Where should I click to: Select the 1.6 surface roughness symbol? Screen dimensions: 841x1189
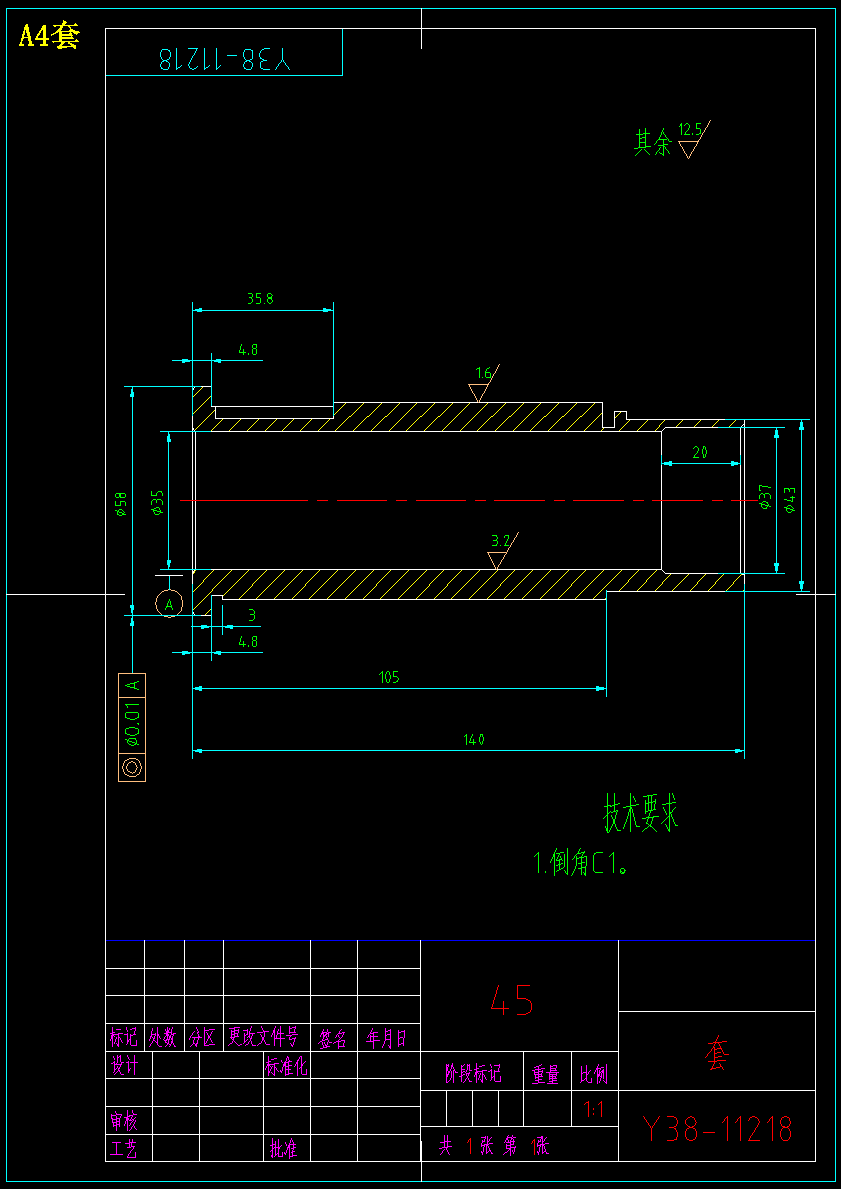click(x=483, y=383)
